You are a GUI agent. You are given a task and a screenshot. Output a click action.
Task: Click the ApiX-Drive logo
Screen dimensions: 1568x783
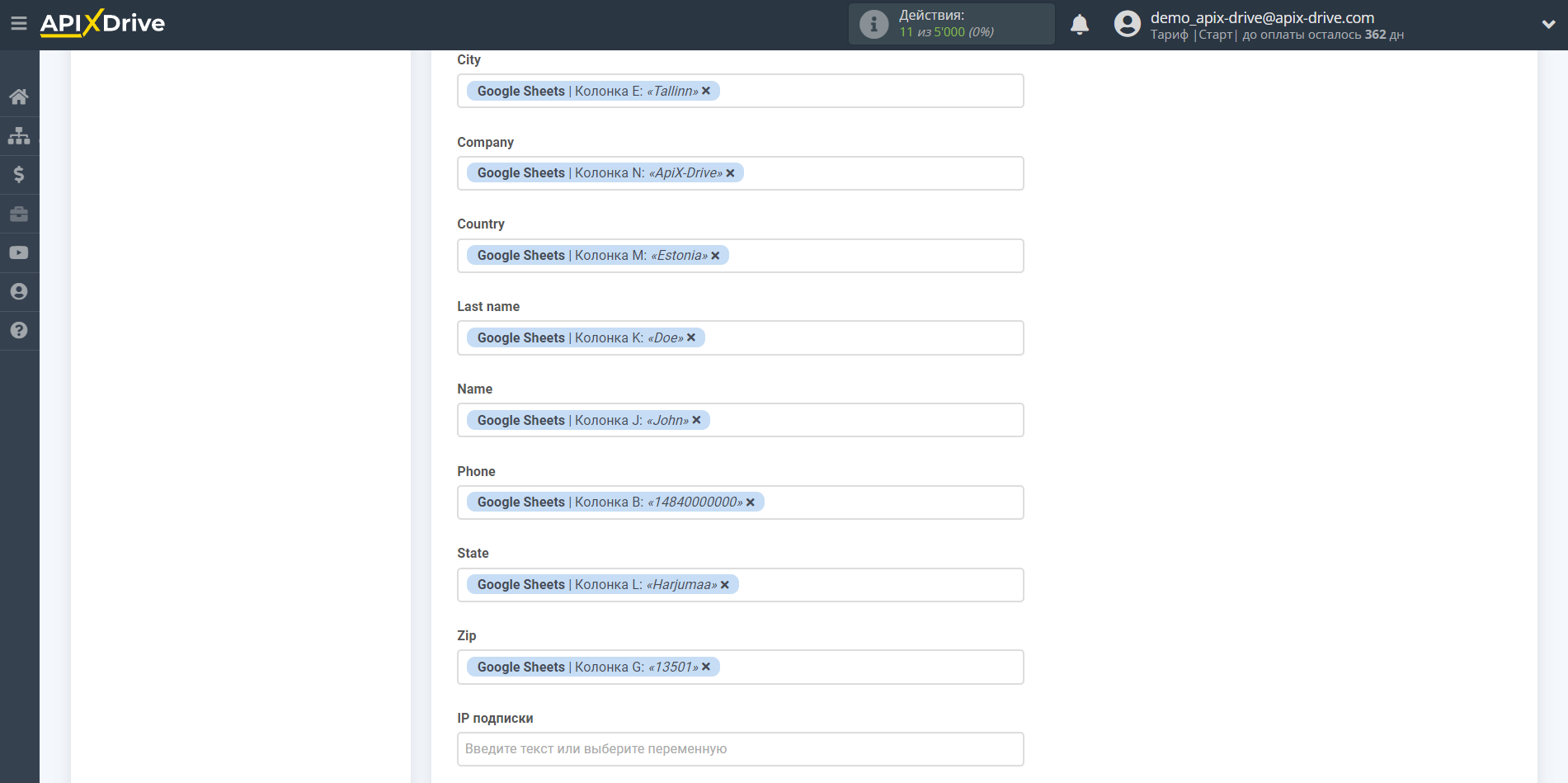pos(102,23)
